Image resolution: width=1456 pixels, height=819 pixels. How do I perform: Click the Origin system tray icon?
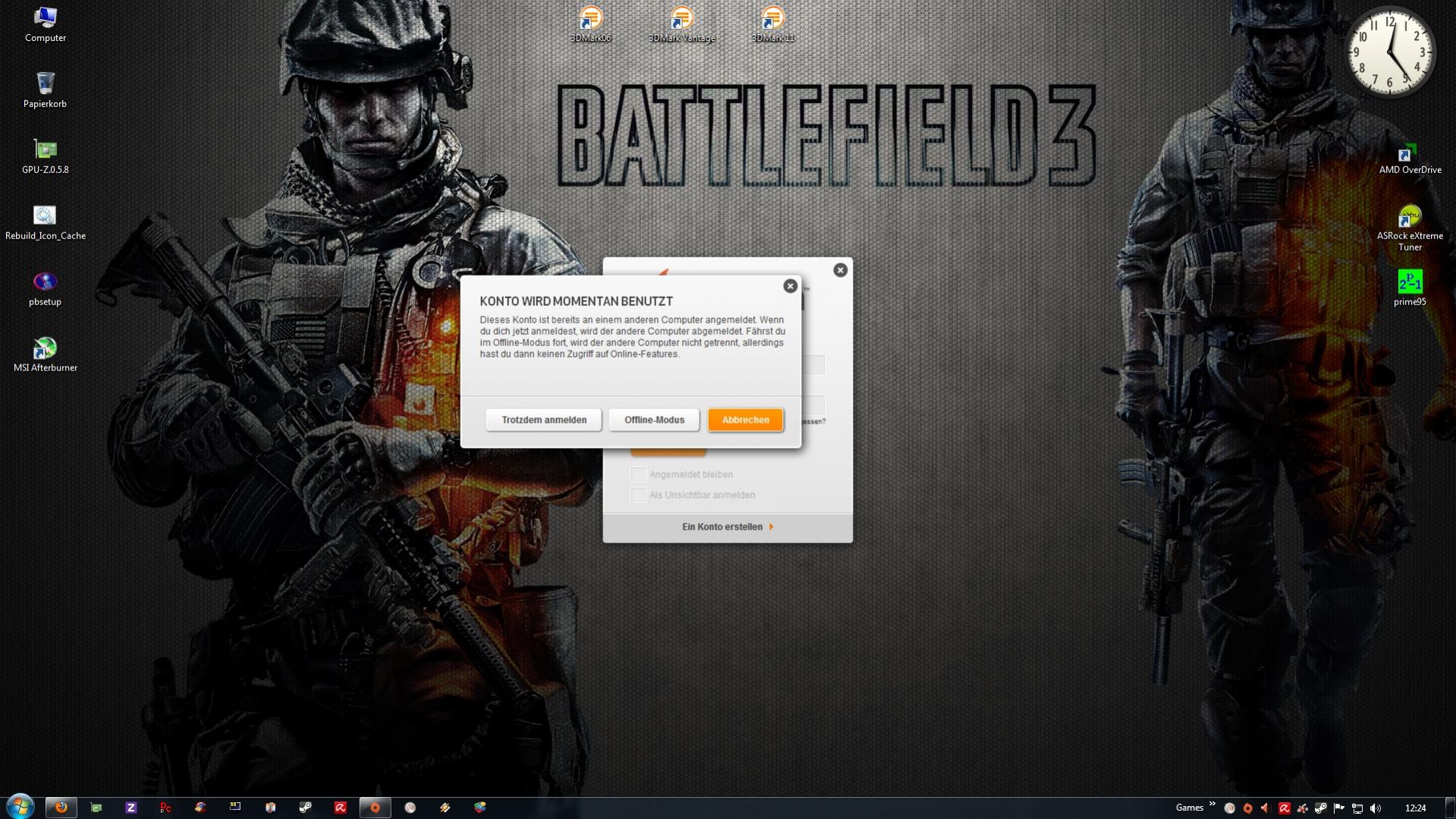tap(1248, 808)
